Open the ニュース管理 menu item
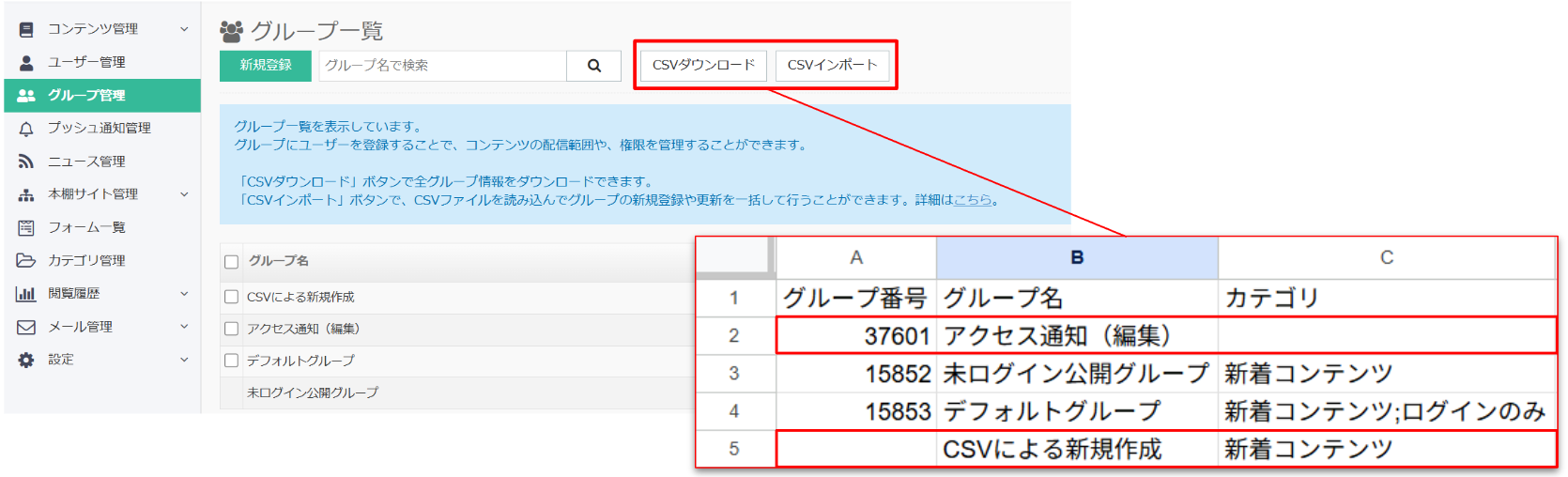Screen dimensions: 1568x477 point(86,162)
